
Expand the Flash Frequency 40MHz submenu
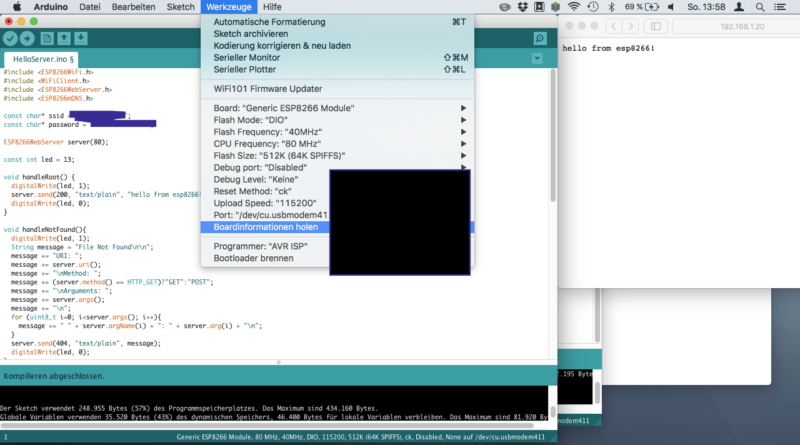click(x=337, y=132)
